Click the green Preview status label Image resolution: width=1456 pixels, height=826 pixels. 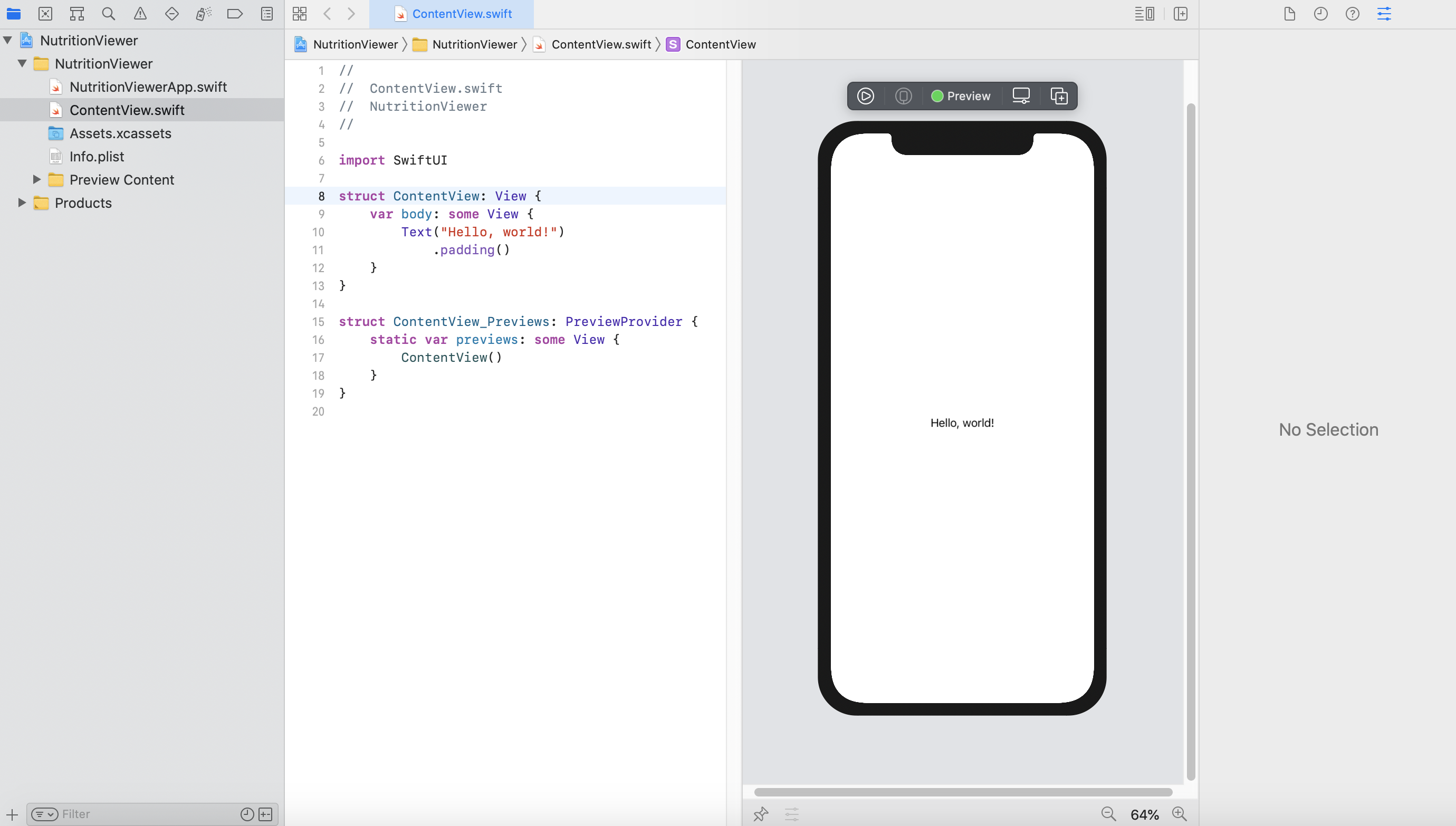961,96
